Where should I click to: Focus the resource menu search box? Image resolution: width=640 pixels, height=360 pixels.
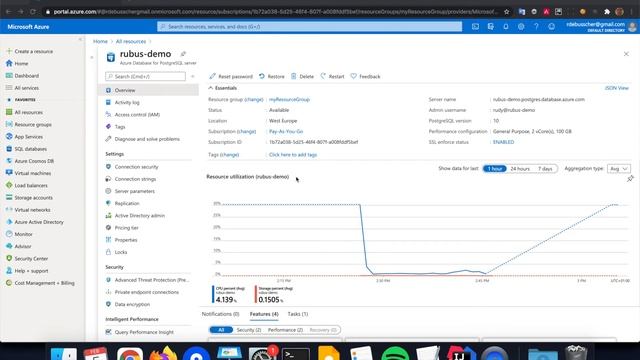tap(145, 76)
